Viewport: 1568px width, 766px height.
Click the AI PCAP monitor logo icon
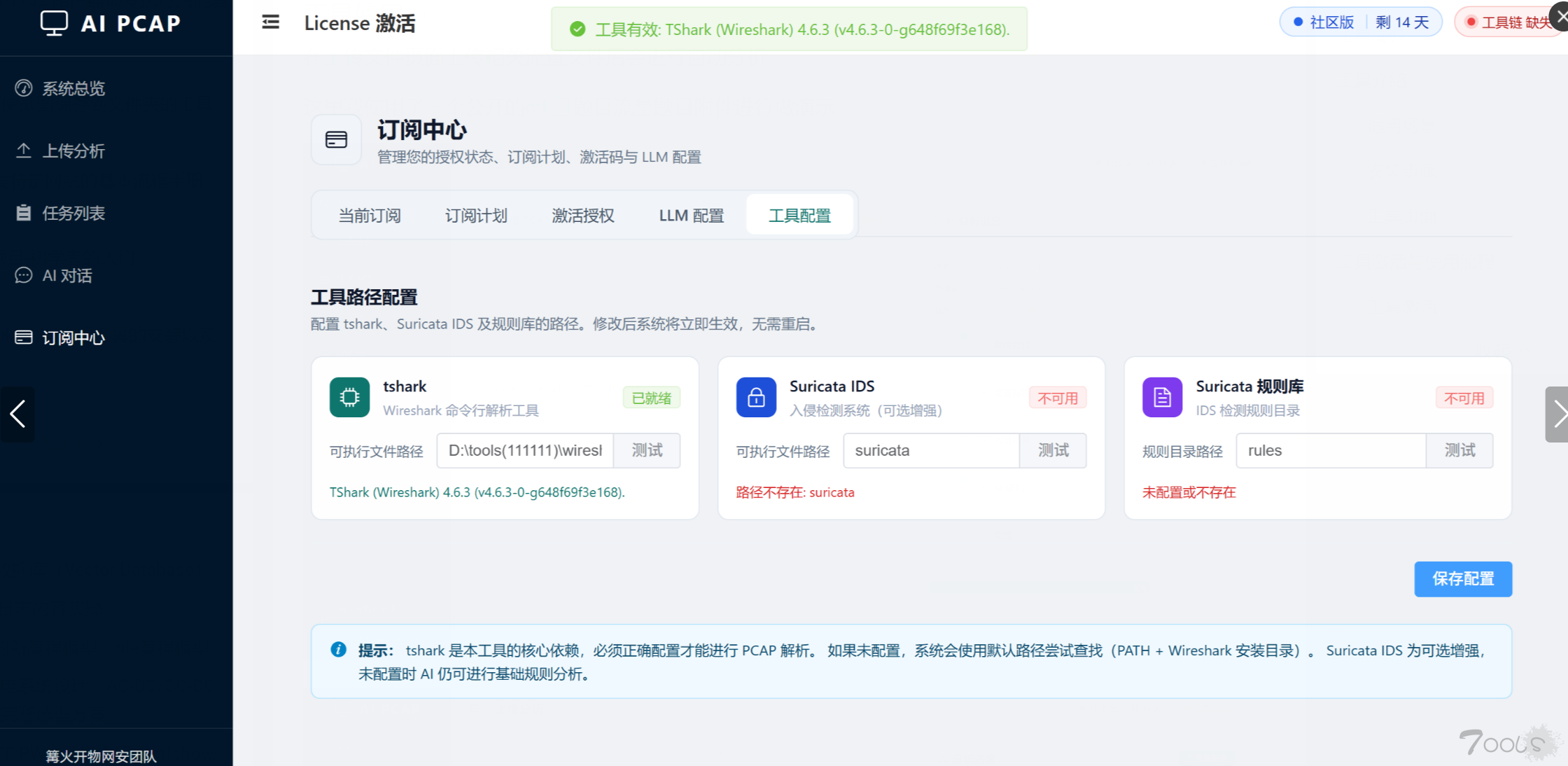coord(54,22)
